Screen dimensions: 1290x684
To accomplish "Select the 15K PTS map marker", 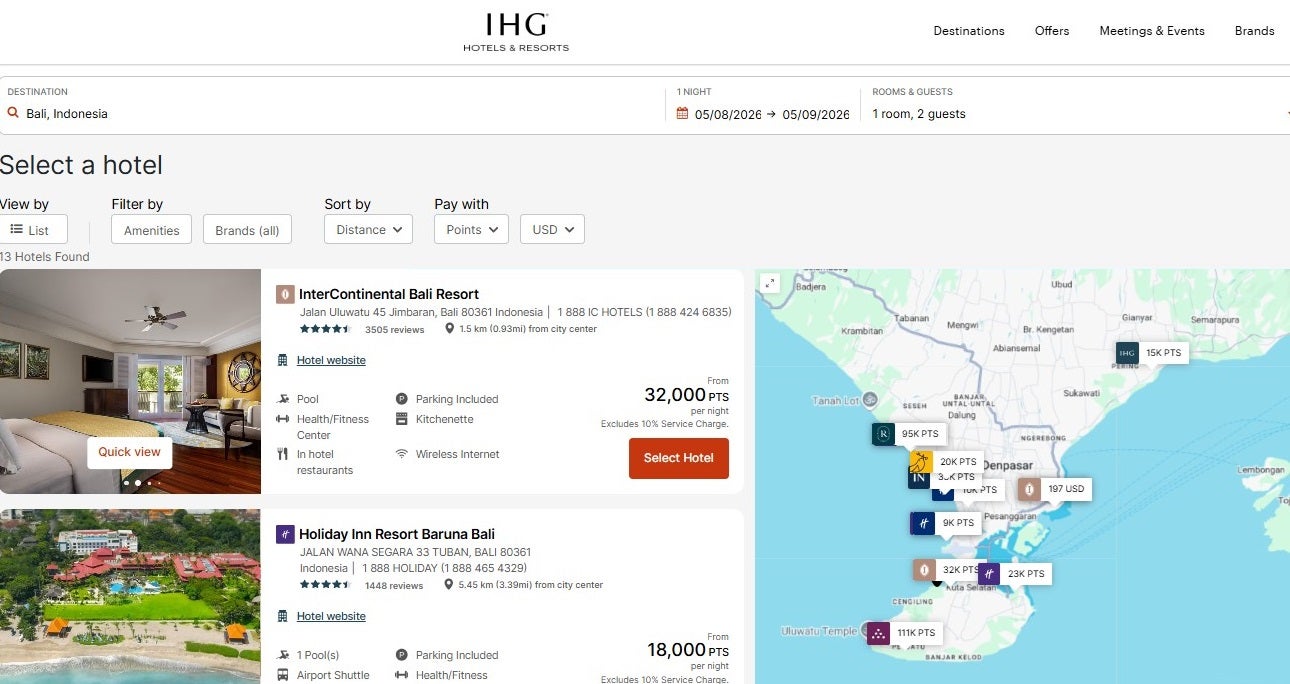I will [x=1152, y=353].
